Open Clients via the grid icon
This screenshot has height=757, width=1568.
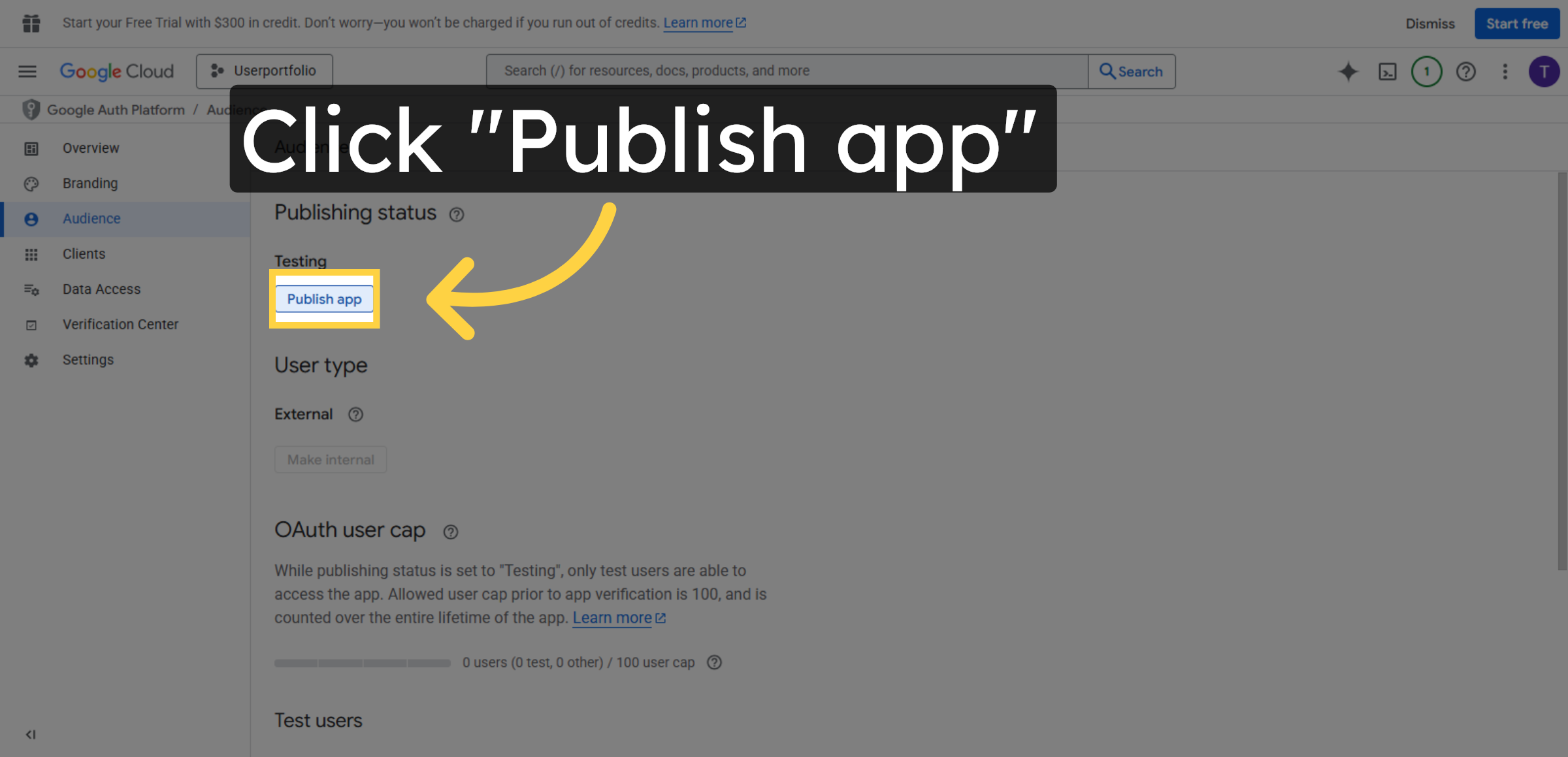click(x=31, y=254)
